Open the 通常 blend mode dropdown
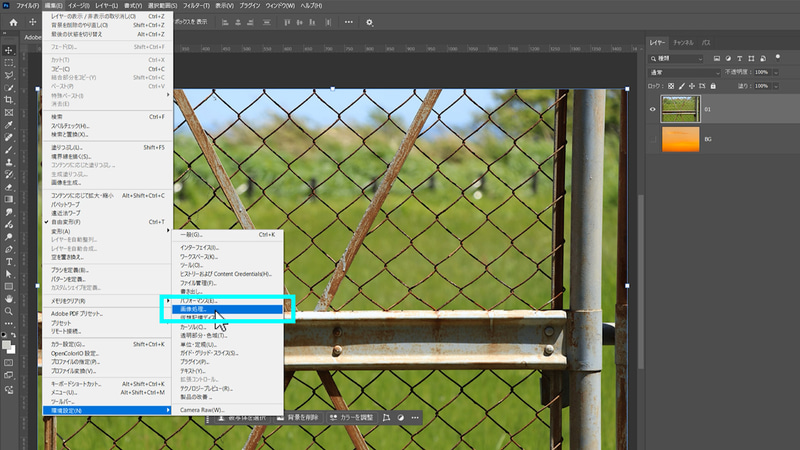Viewport: 800px width, 450px height. pos(684,72)
